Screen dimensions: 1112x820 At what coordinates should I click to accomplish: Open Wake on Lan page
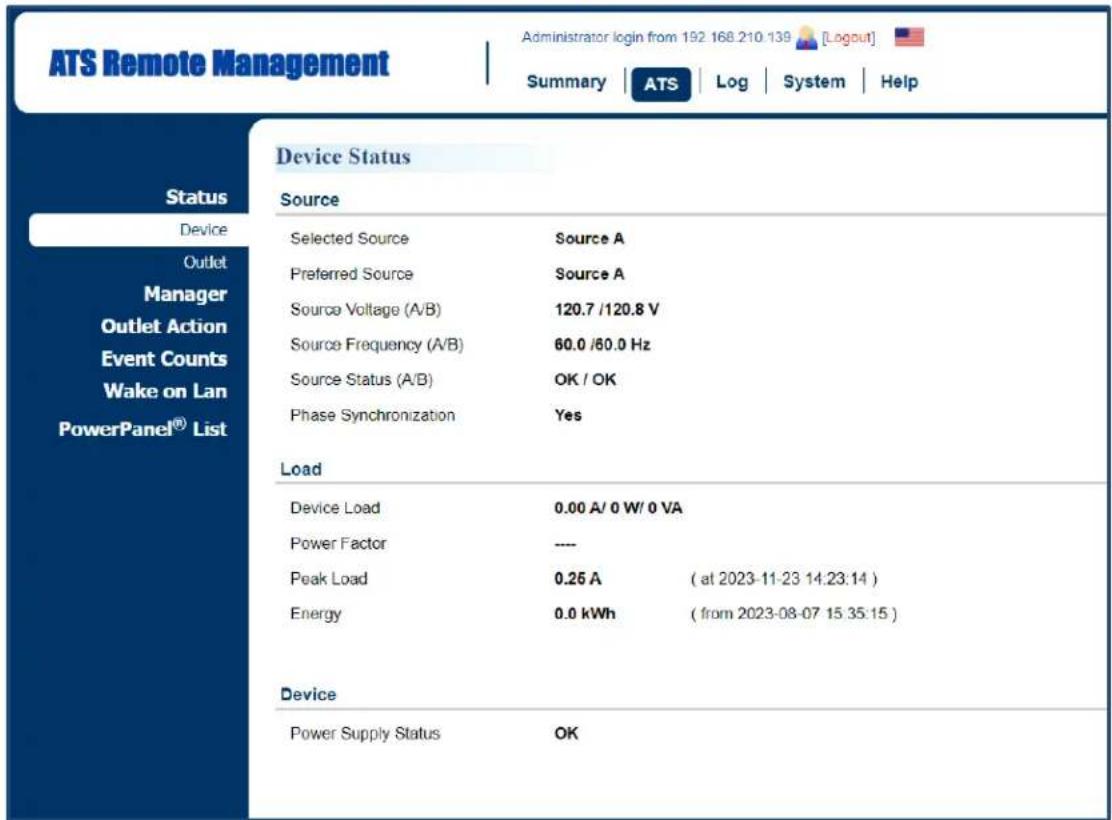[x=165, y=391]
